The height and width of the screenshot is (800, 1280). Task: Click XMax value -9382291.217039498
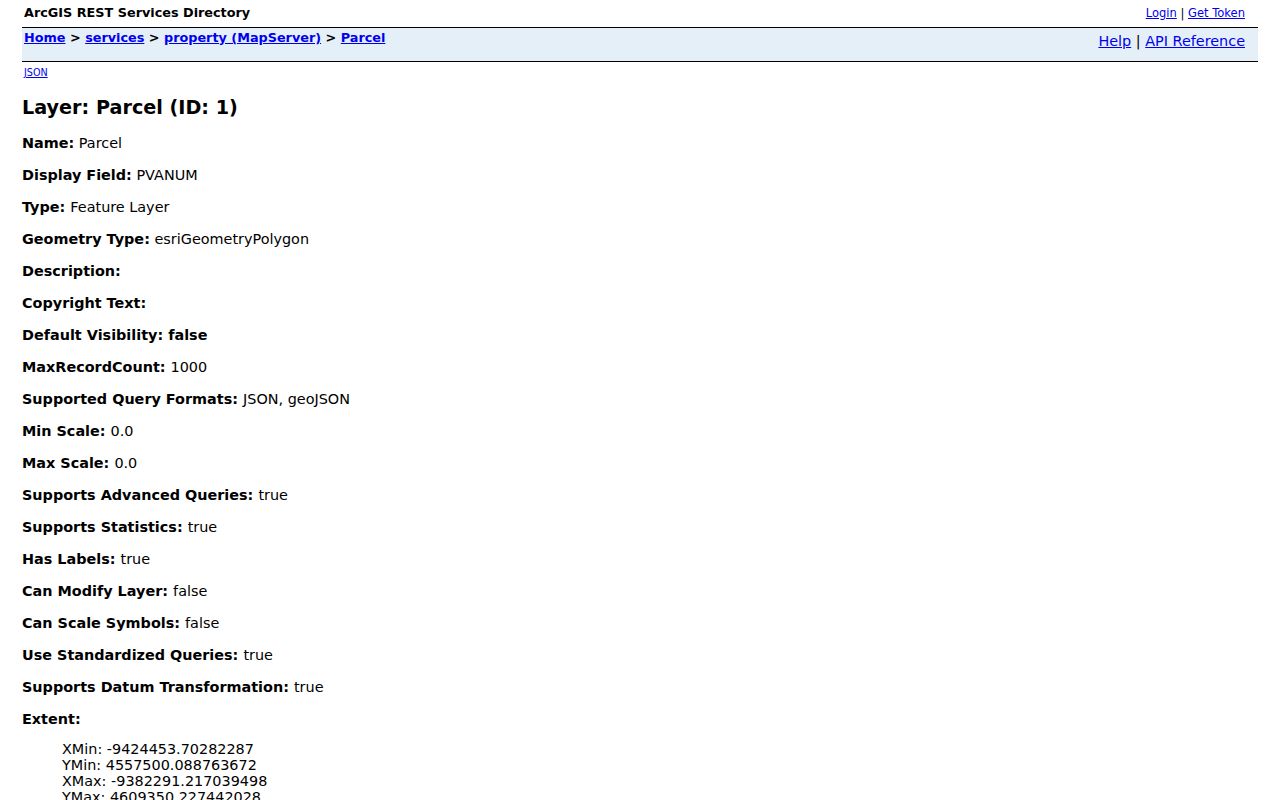(189, 781)
